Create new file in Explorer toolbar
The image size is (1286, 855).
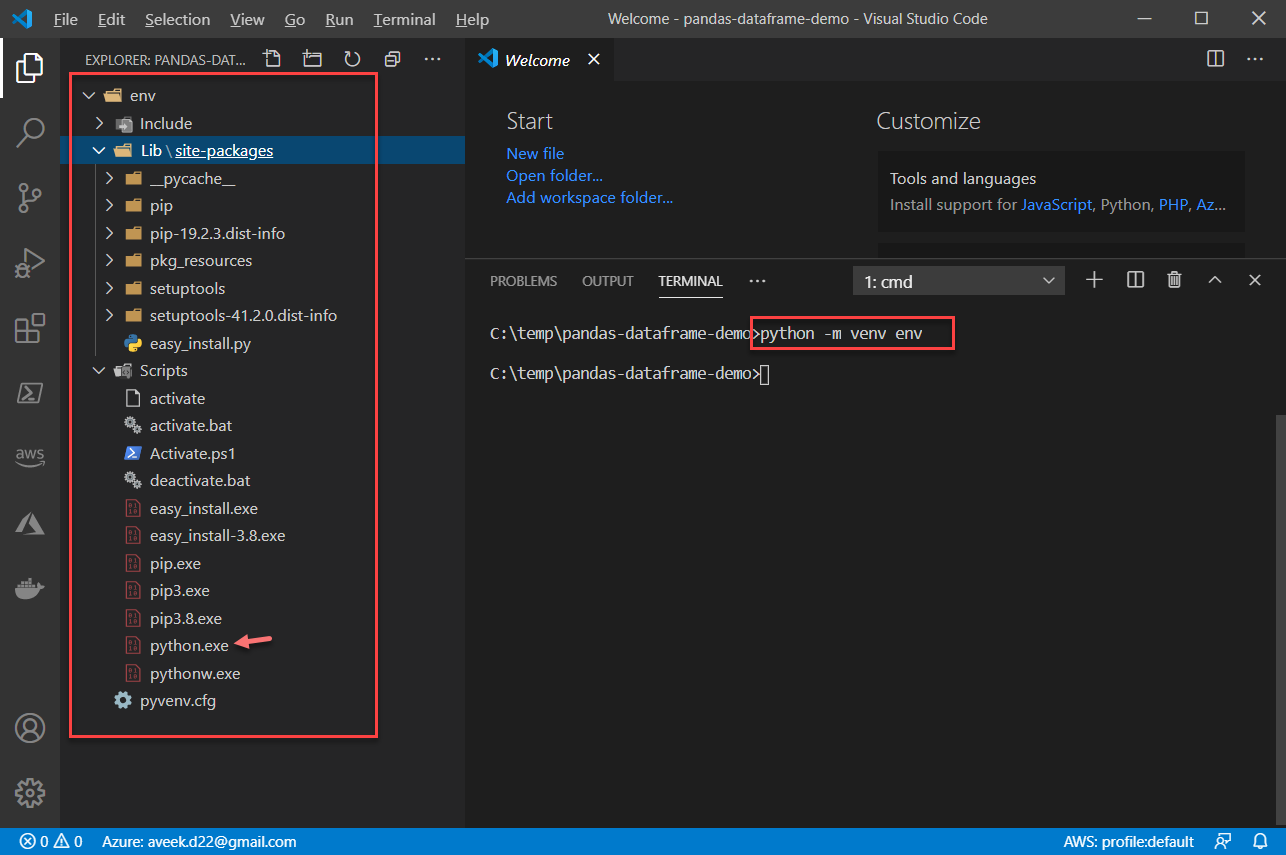pyautogui.click(x=272, y=59)
